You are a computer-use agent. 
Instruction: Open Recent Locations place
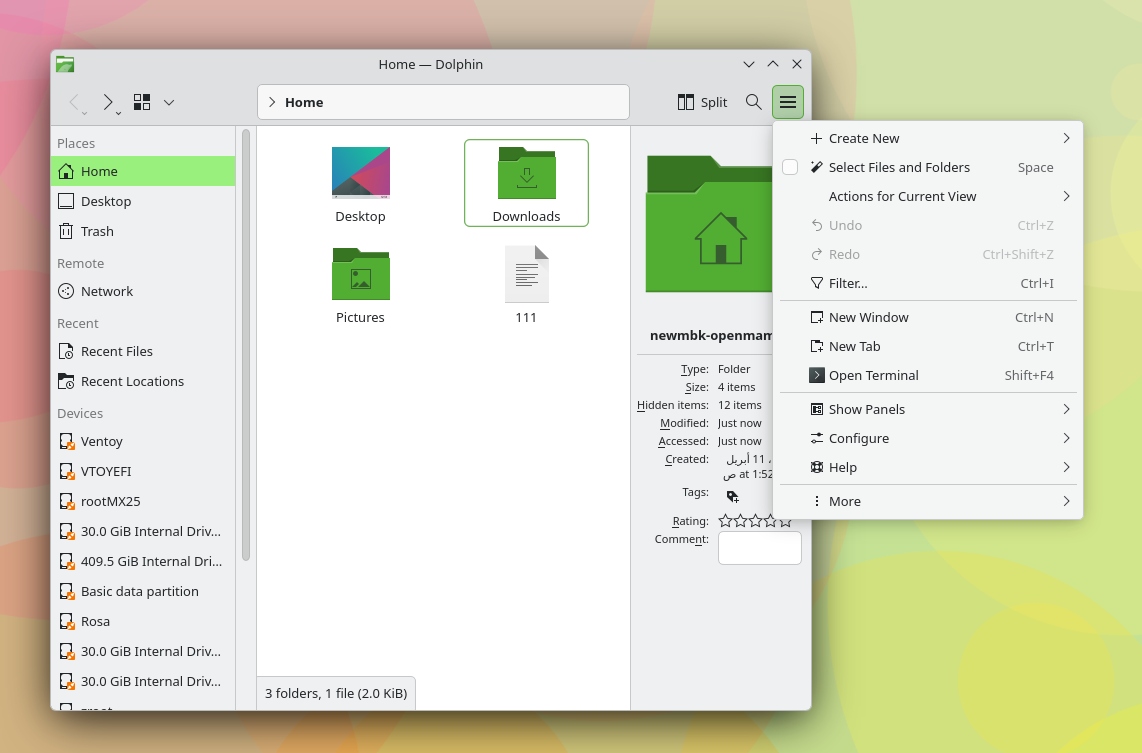[143, 381]
